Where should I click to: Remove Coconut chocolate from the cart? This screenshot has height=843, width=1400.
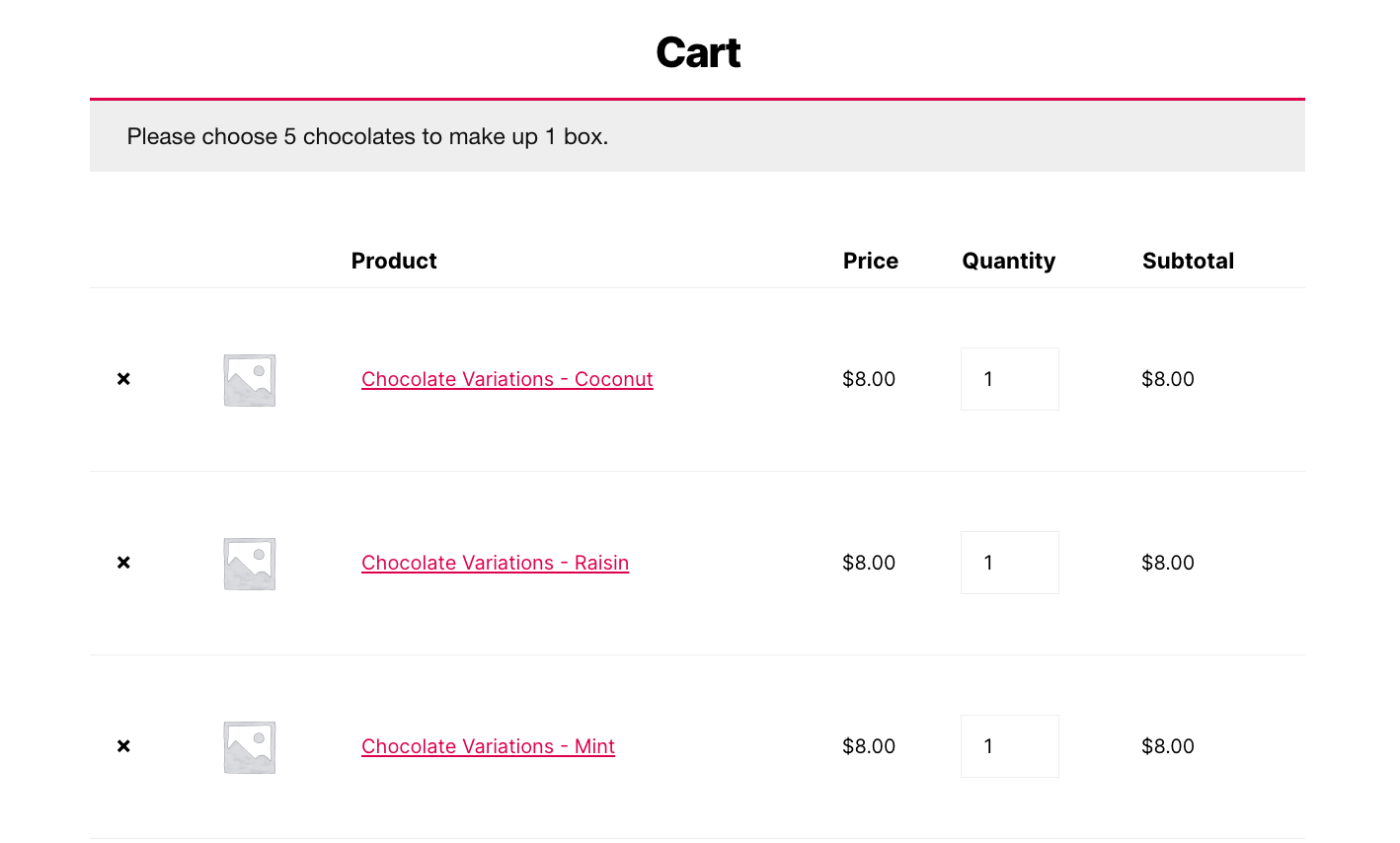[123, 379]
